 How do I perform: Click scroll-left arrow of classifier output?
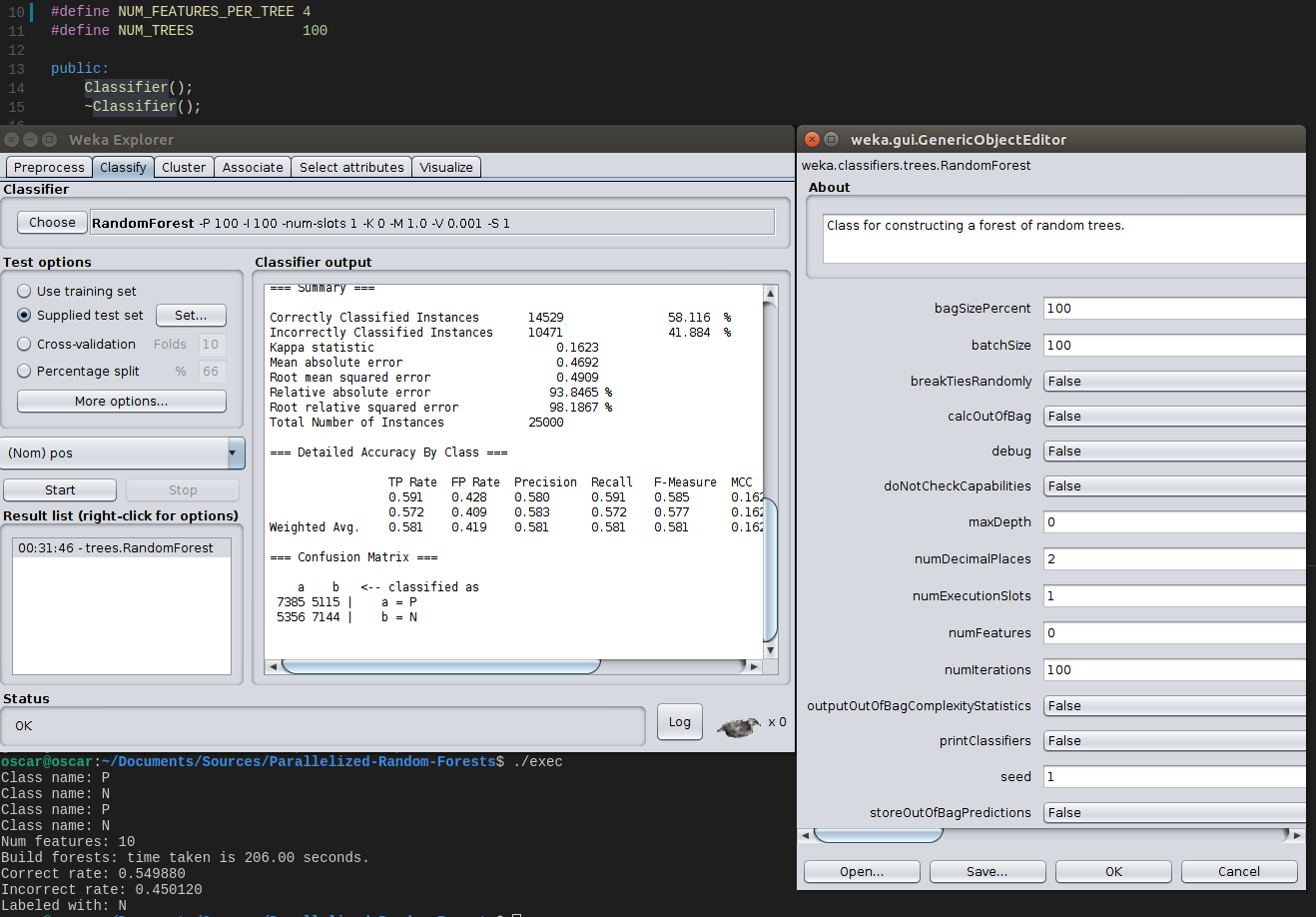(x=272, y=666)
